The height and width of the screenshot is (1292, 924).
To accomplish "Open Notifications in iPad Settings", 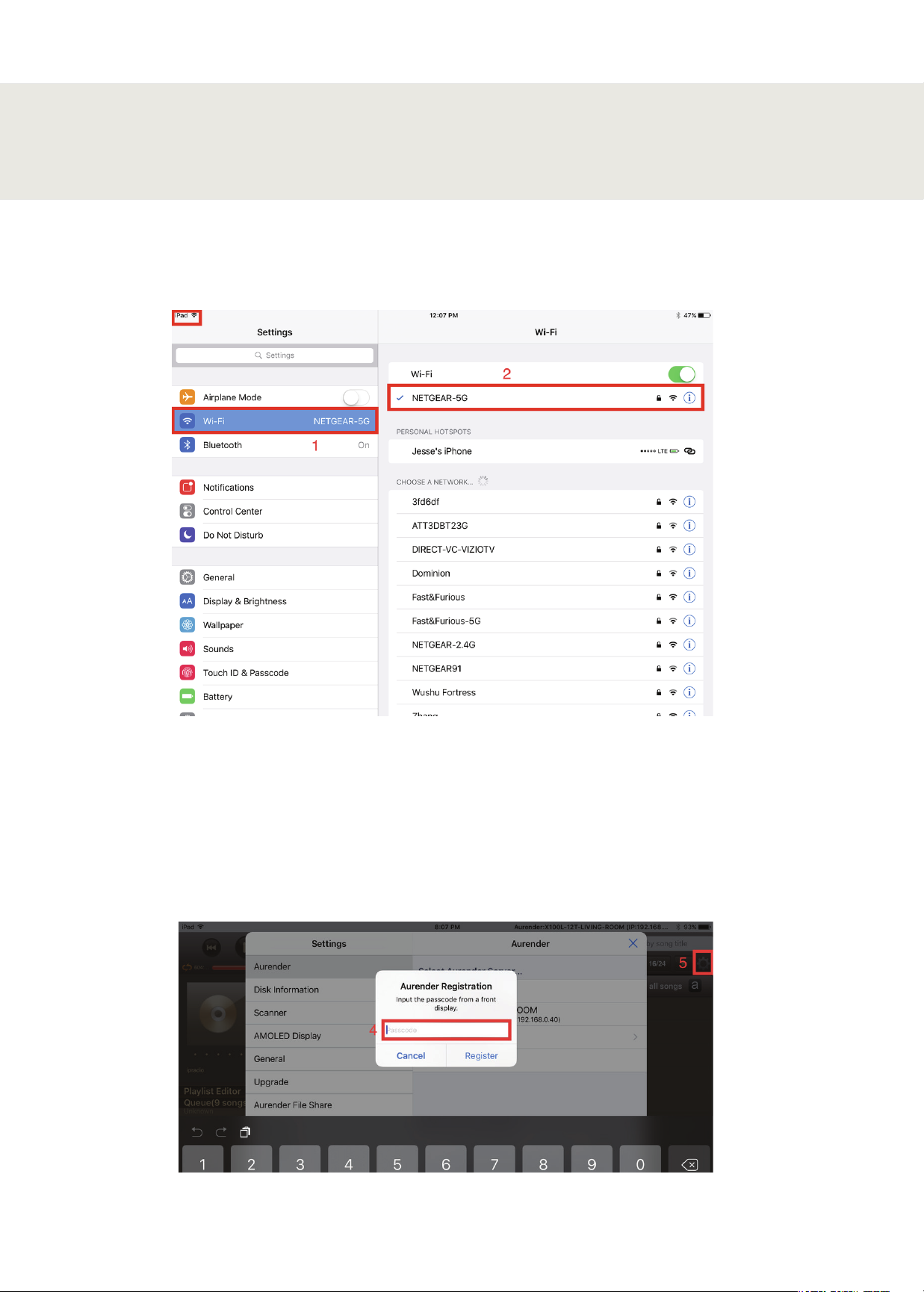I will click(x=275, y=488).
